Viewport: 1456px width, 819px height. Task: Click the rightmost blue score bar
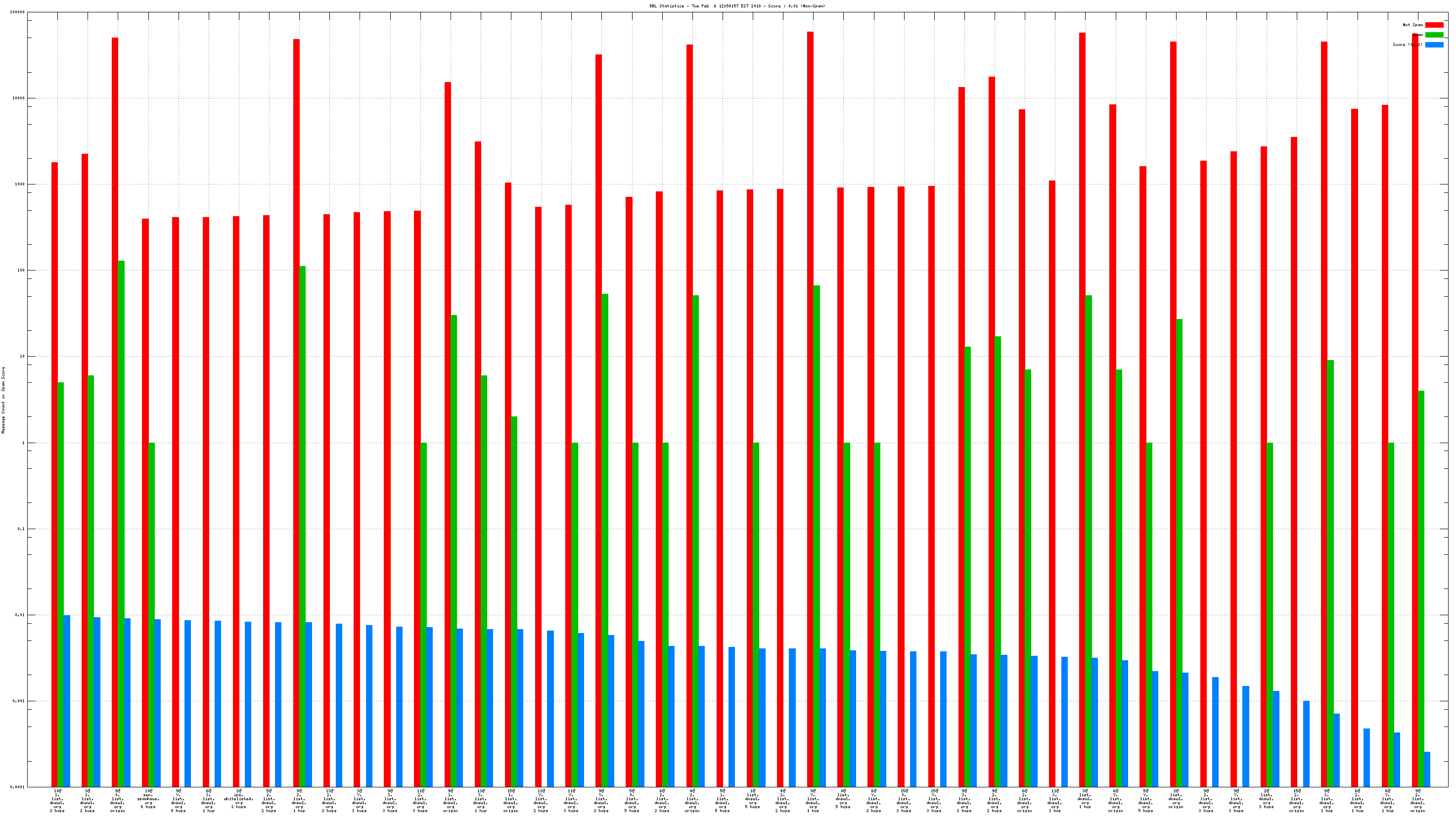(1427, 769)
